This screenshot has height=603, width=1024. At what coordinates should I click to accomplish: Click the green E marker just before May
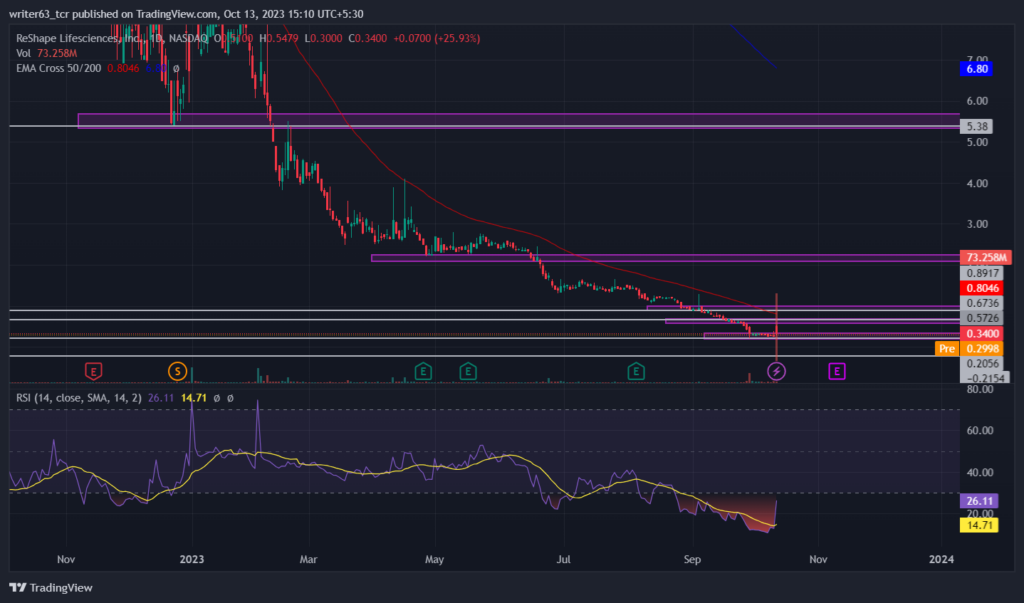(x=423, y=372)
